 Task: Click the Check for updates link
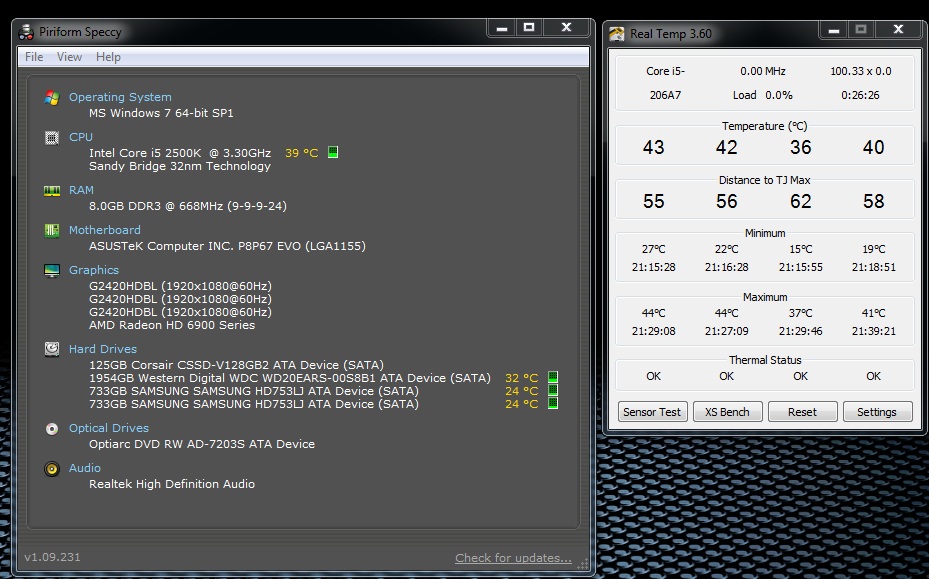click(513, 558)
